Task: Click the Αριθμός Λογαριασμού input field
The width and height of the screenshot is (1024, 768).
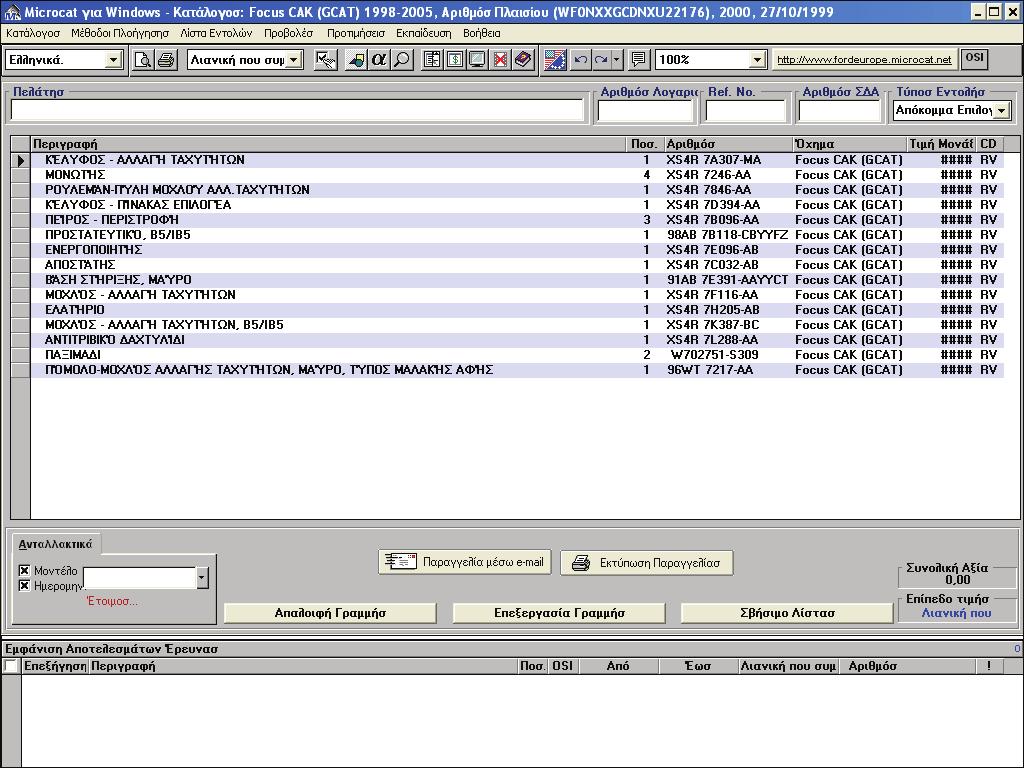Action: point(645,110)
